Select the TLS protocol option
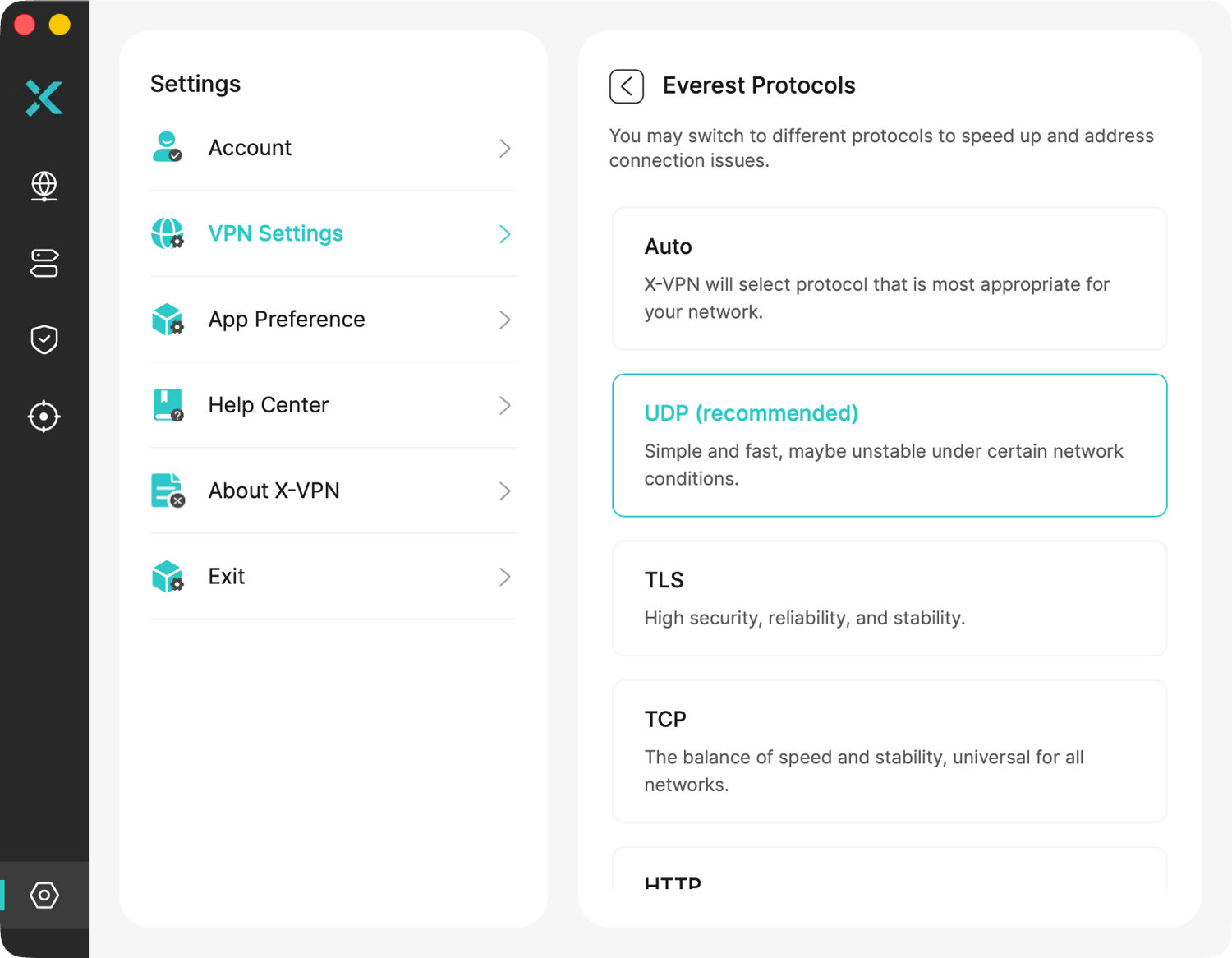 point(890,598)
